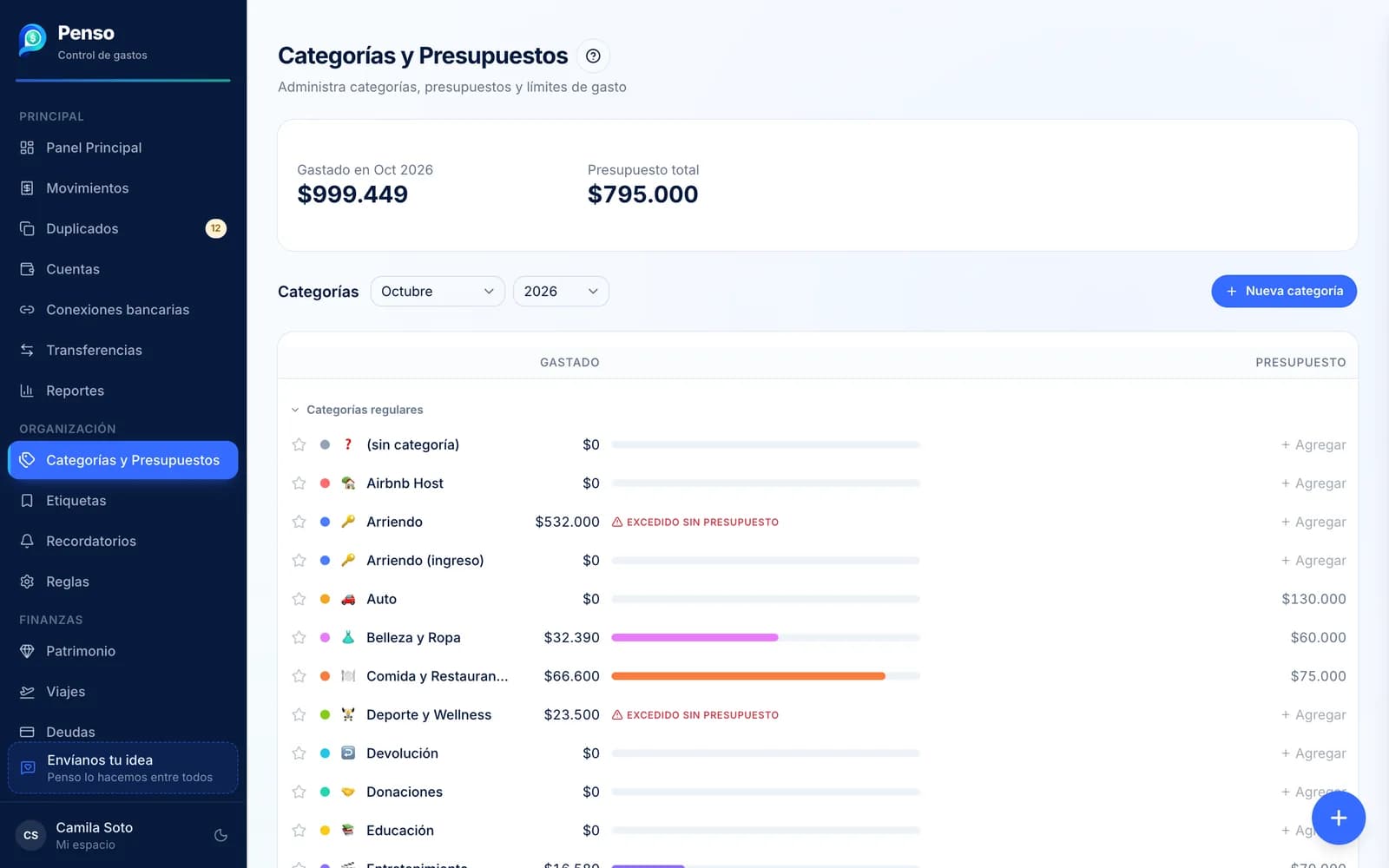The width and height of the screenshot is (1389, 868).
Task: Click the Recordatorios bell icon
Action: pyautogui.click(x=27, y=541)
